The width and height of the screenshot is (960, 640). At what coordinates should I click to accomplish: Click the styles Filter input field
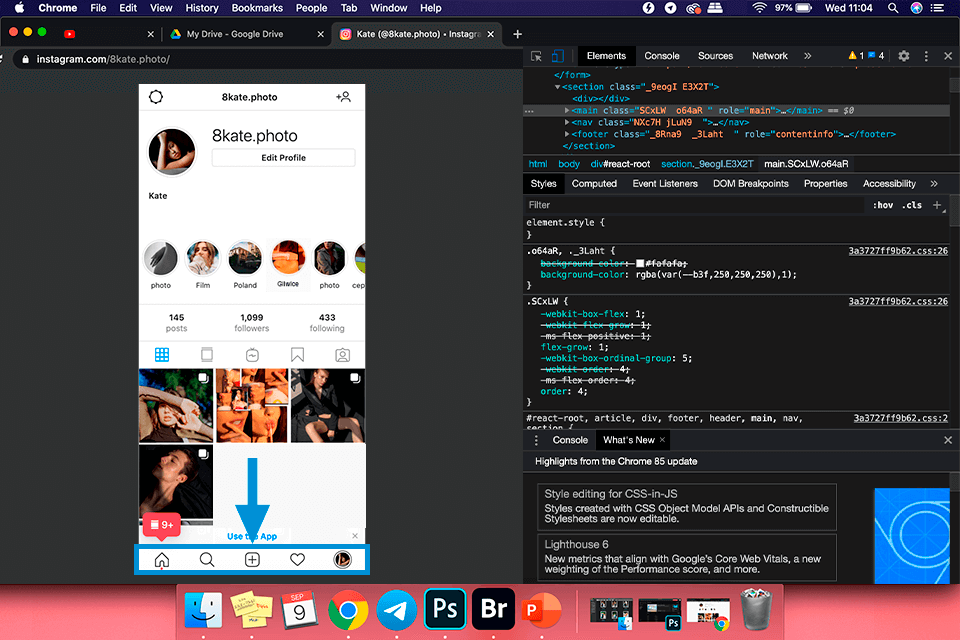690,205
